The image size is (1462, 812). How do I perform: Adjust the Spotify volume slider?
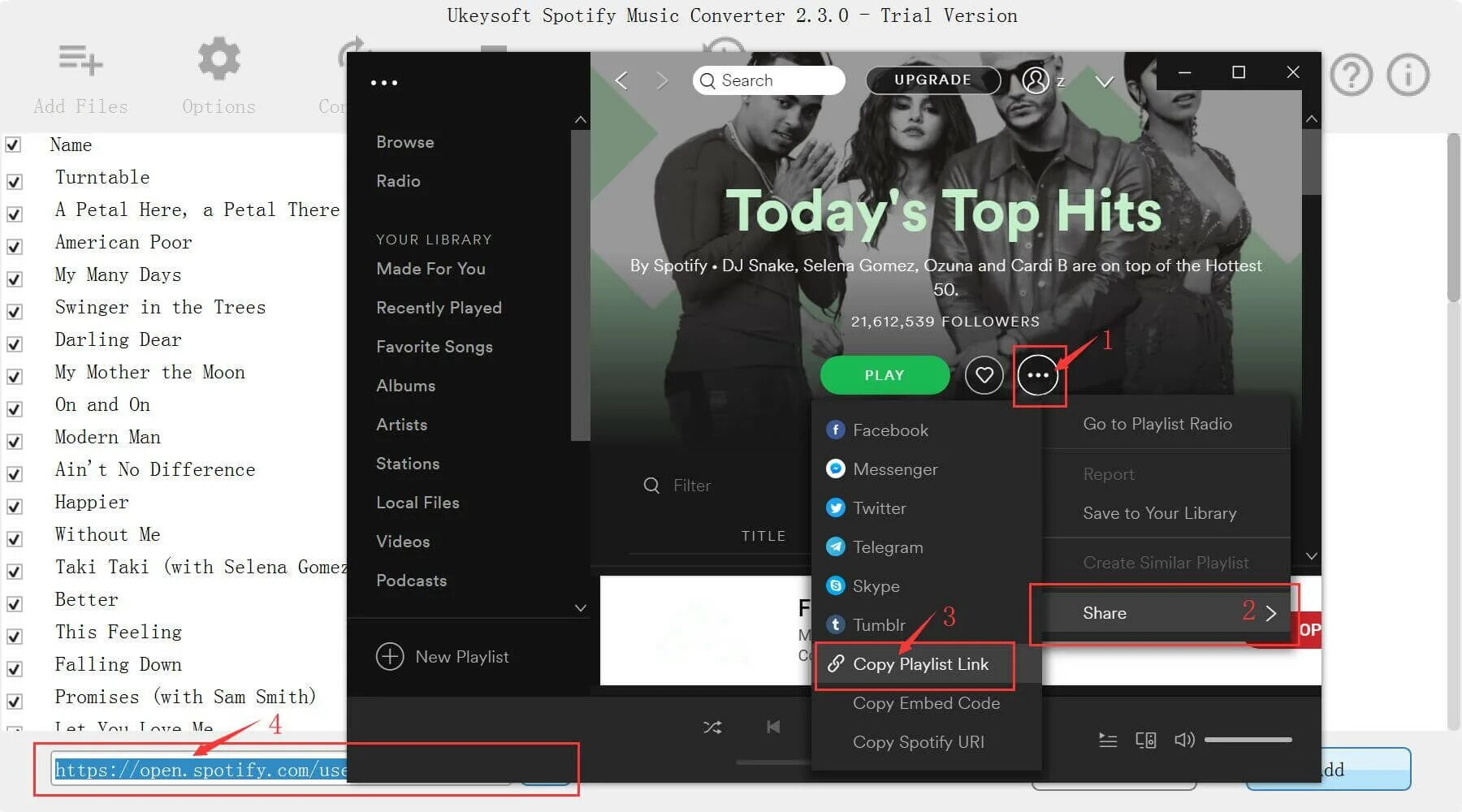point(1248,740)
